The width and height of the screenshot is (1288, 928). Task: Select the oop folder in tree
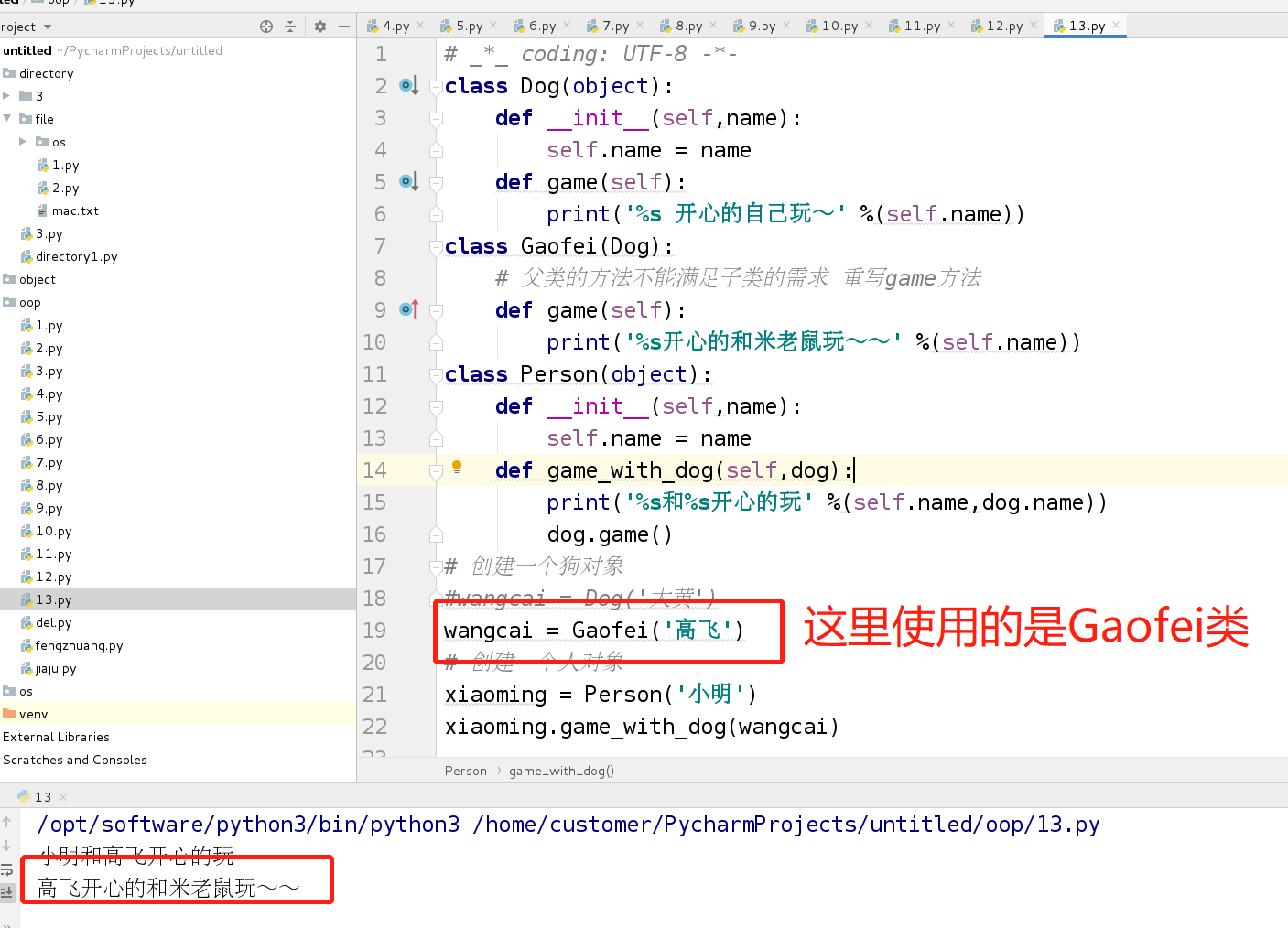tap(29, 302)
